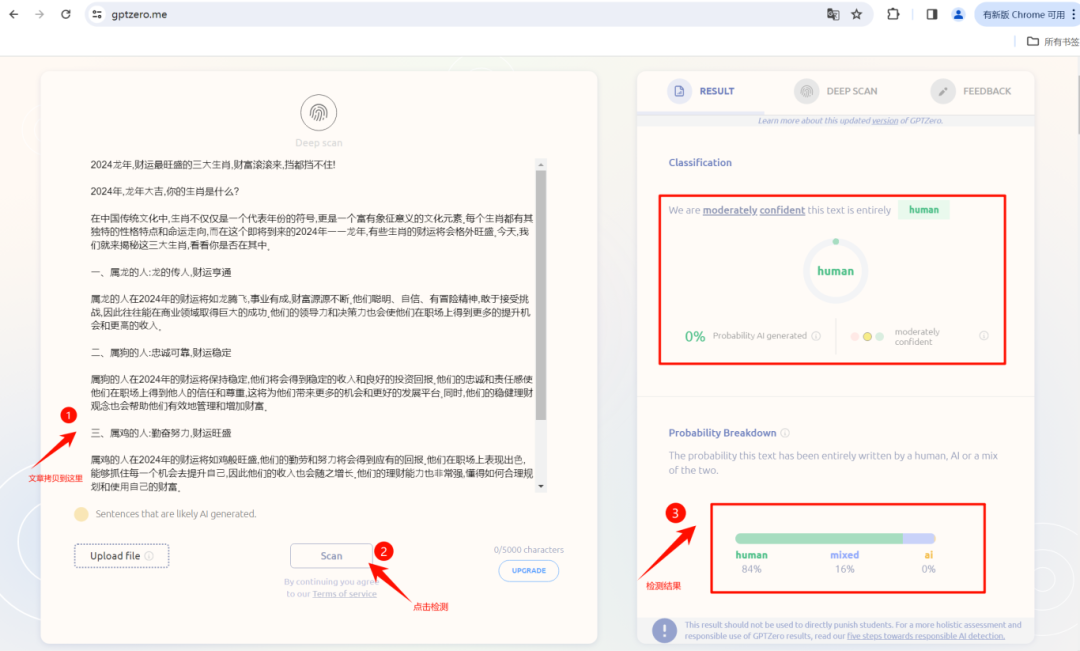Screen dimensions: 1080x651
Task: Open the updated version link
Action: tap(885, 121)
